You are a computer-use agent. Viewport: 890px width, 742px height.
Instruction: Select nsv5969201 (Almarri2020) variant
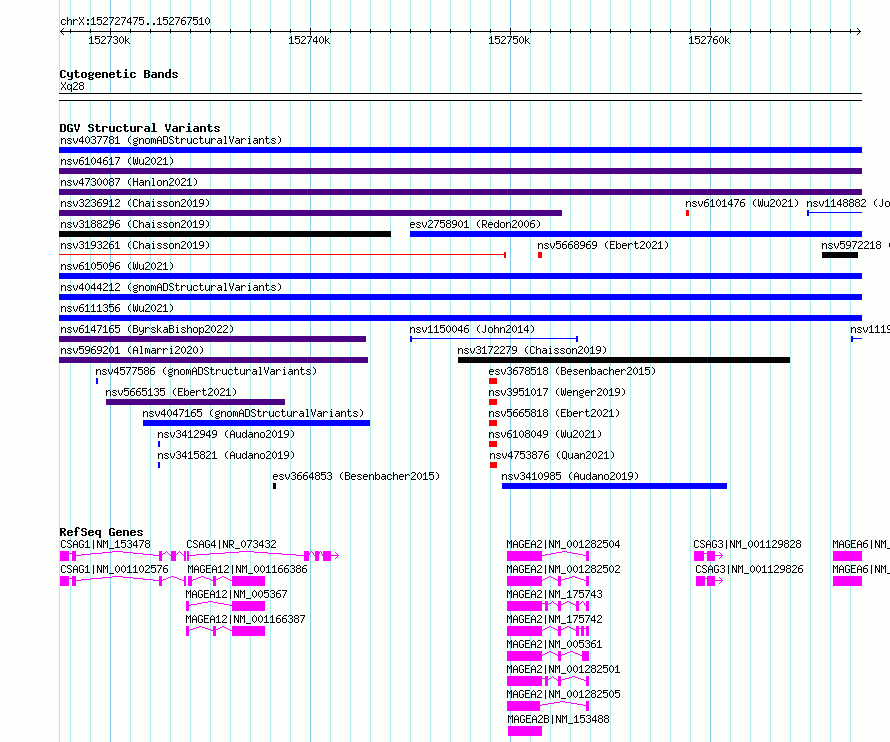pyautogui.click(x=132, y=350)
